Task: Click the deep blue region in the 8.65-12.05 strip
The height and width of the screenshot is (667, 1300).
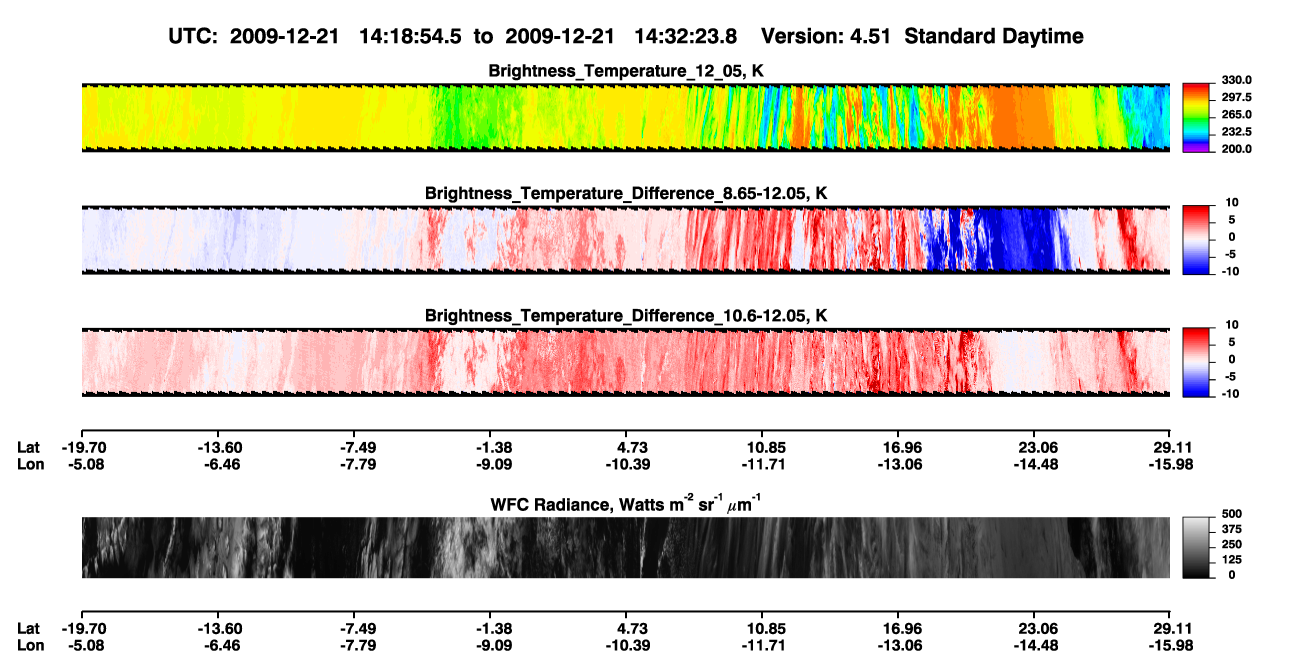Action: pos(1020,240)
